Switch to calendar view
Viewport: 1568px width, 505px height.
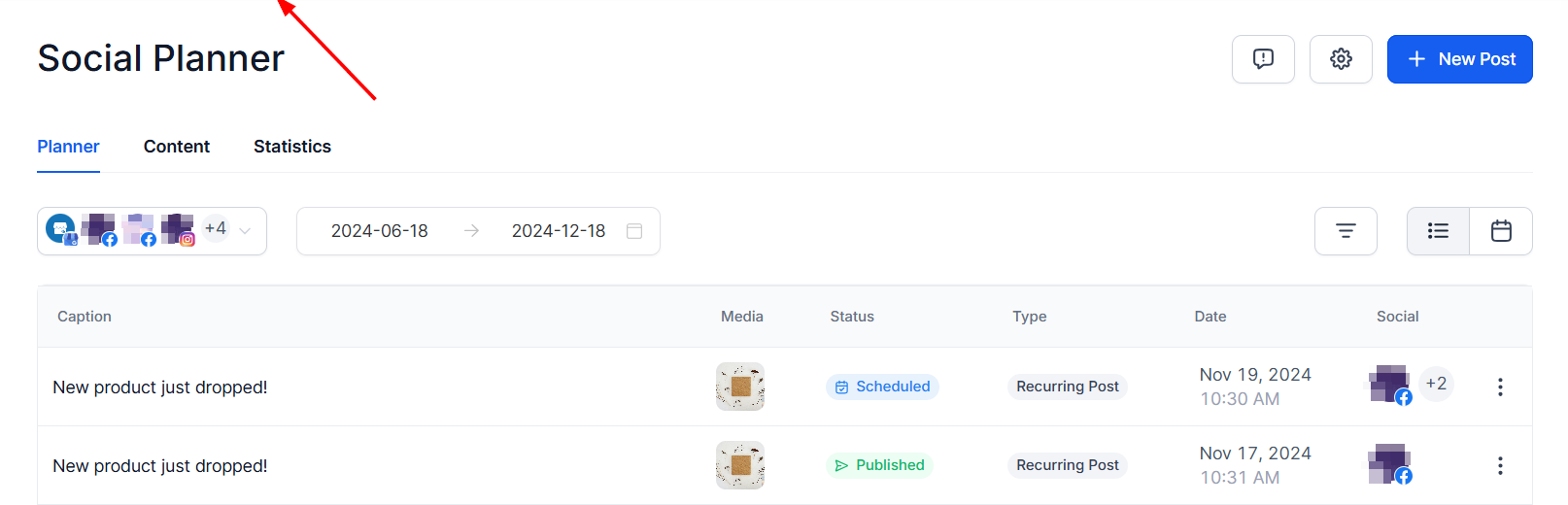click(1501, 231)
